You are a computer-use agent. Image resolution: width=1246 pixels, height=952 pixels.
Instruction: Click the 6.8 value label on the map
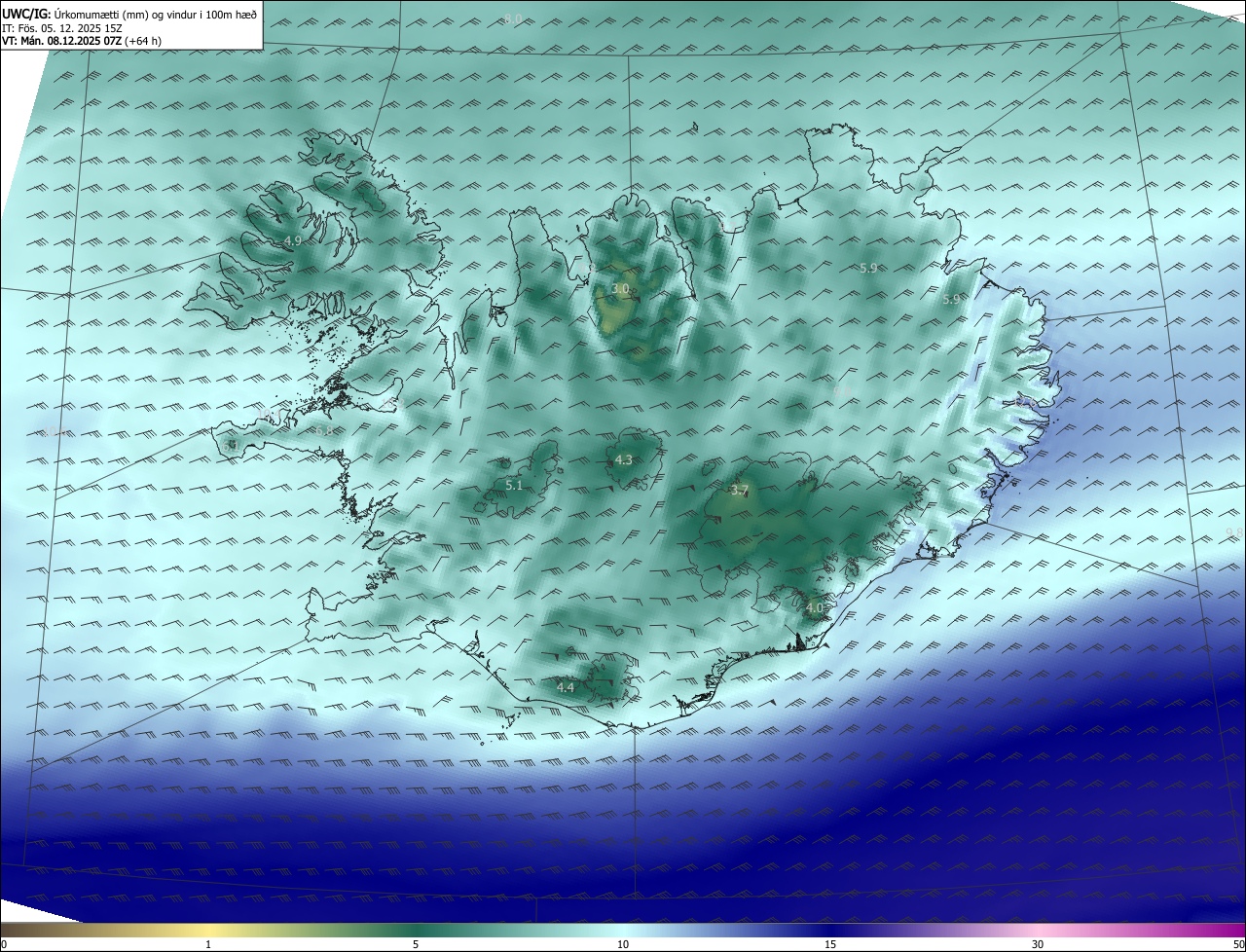pos(324,430)
